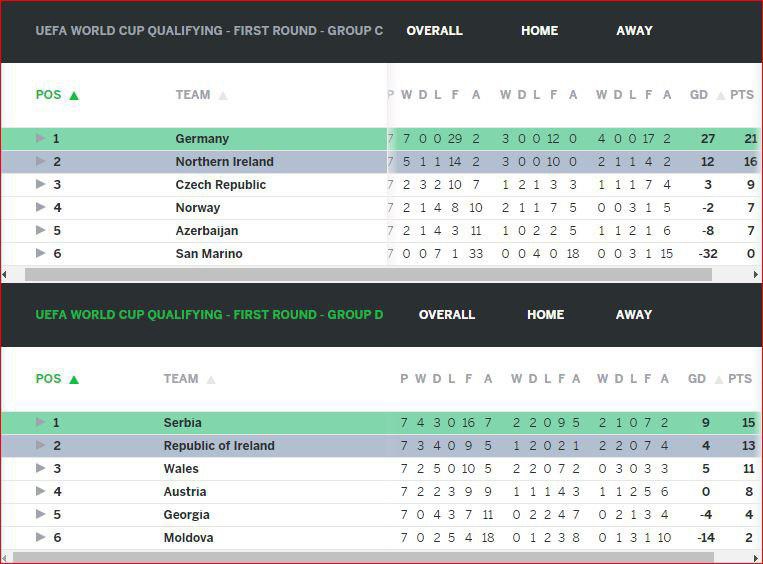Sort Group C by POS arrow
The width and height of the screenshot is (763, 564).
coord(74,96)
